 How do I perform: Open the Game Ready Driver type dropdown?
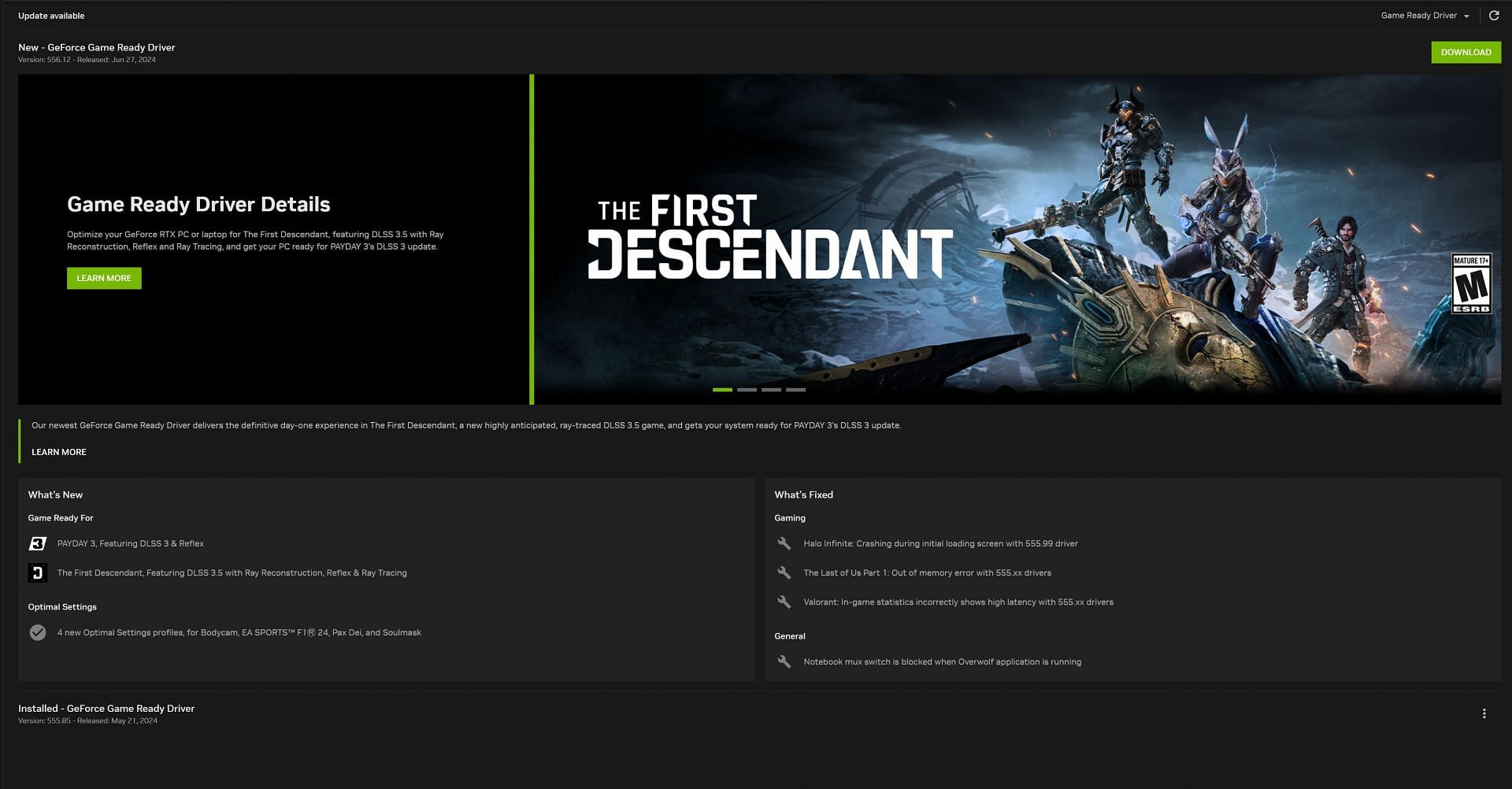click(x=1425, y=16)
